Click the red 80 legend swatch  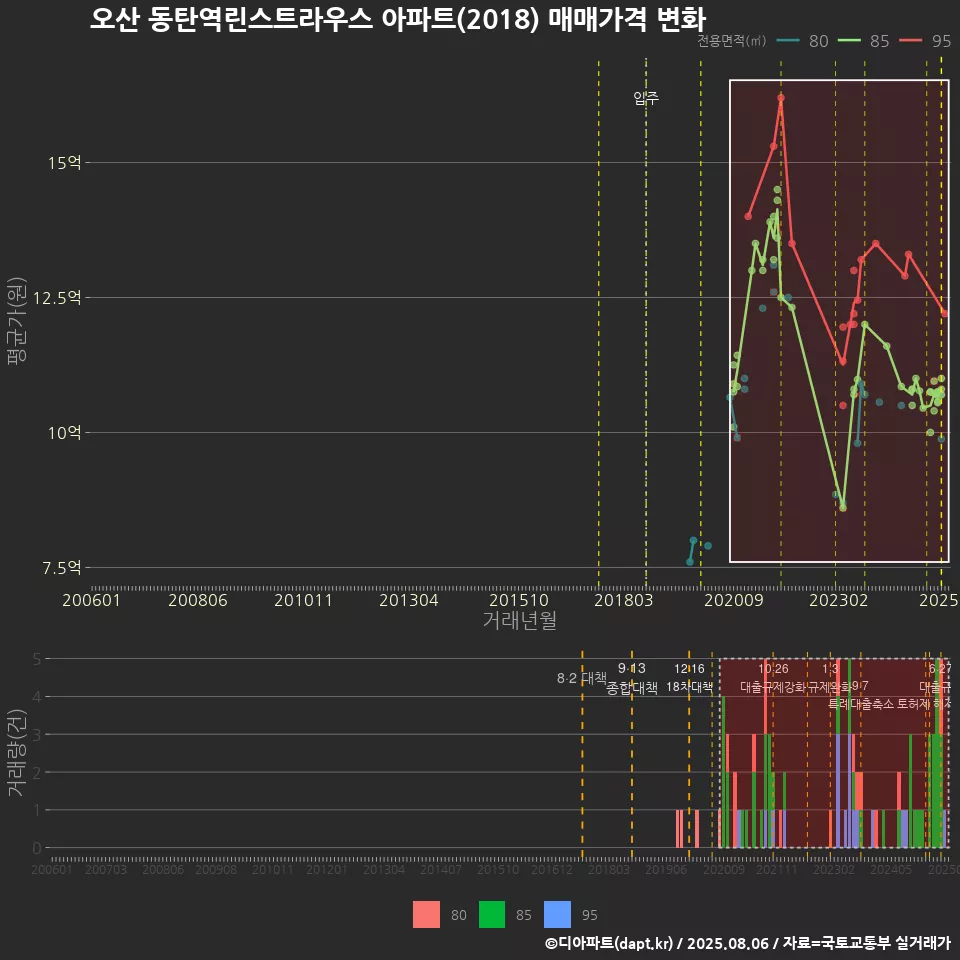426,915
